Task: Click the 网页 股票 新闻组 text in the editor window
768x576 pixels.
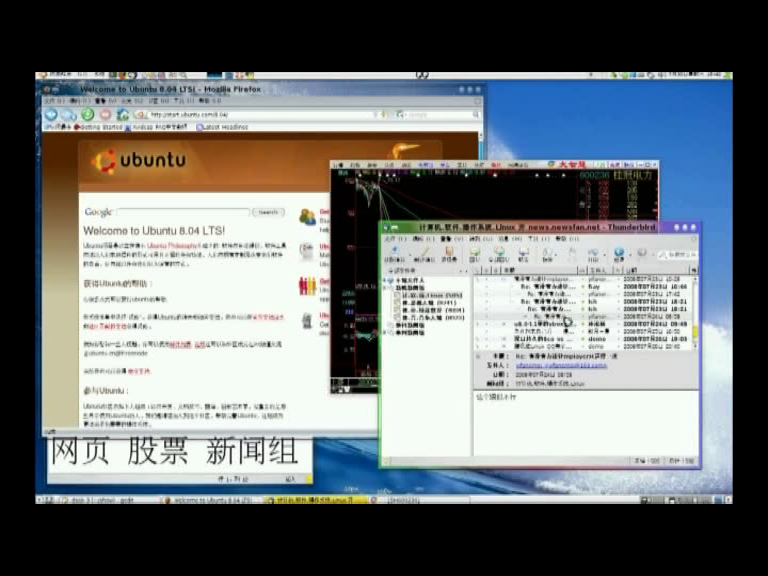Action: point(174,451)
